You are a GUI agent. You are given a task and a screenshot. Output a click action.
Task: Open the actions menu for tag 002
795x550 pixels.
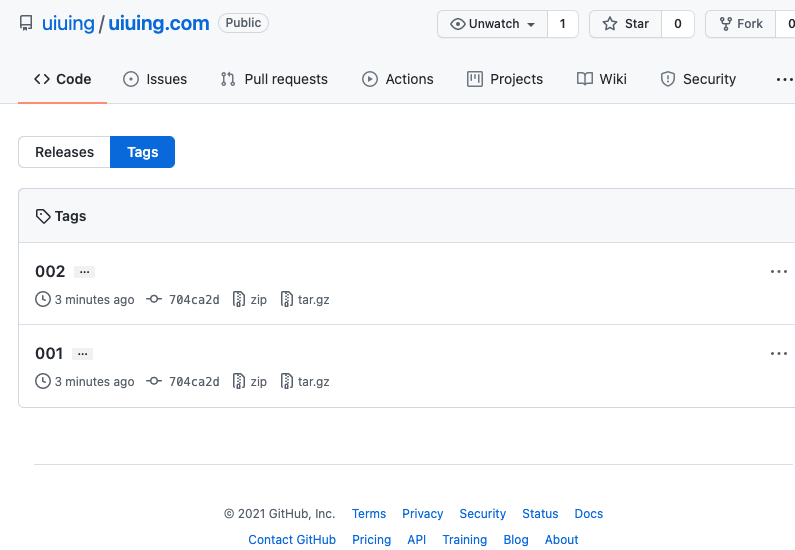[x=778, y=272]
